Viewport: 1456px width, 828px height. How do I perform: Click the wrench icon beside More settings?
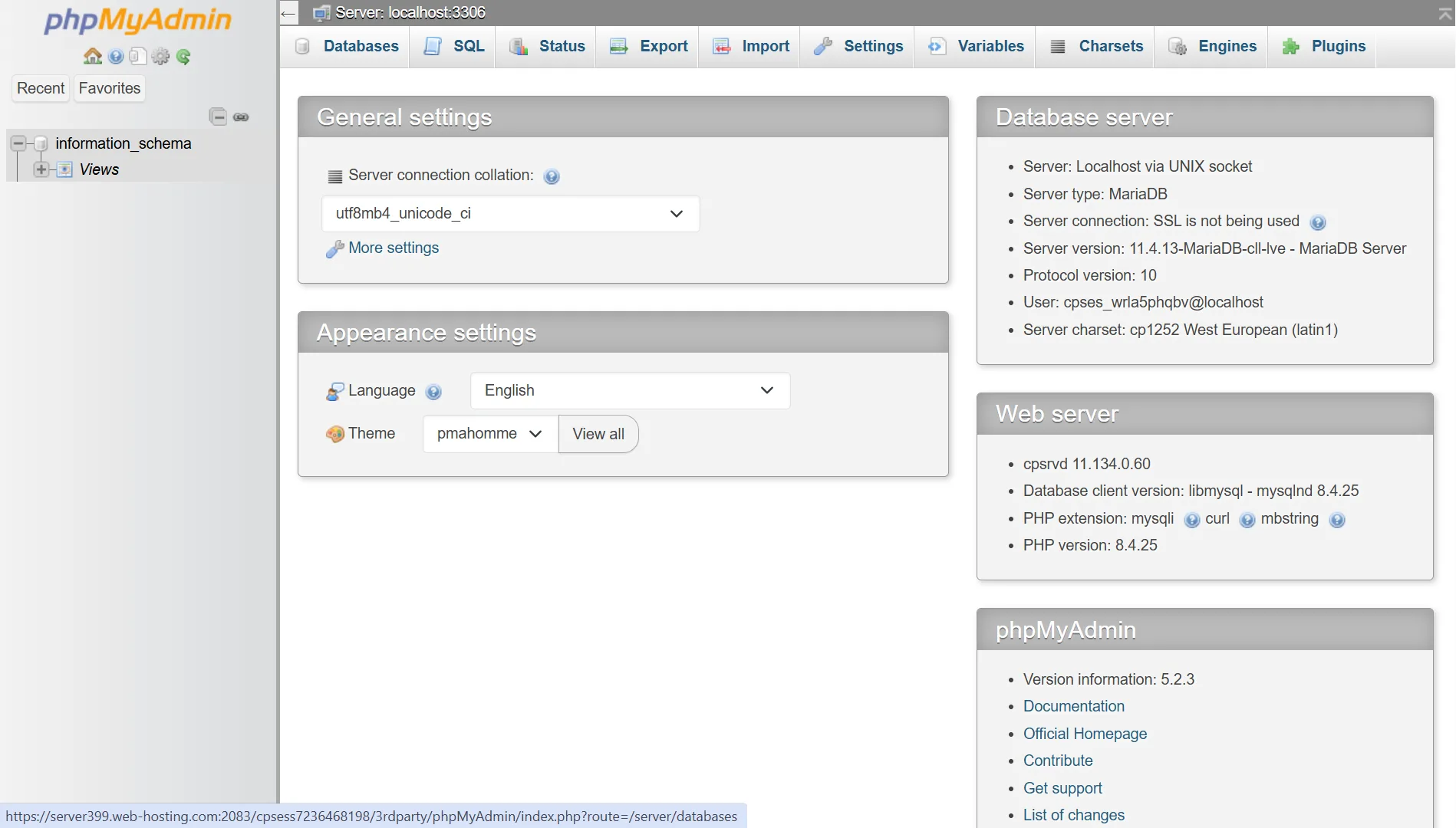click(334, 248)
